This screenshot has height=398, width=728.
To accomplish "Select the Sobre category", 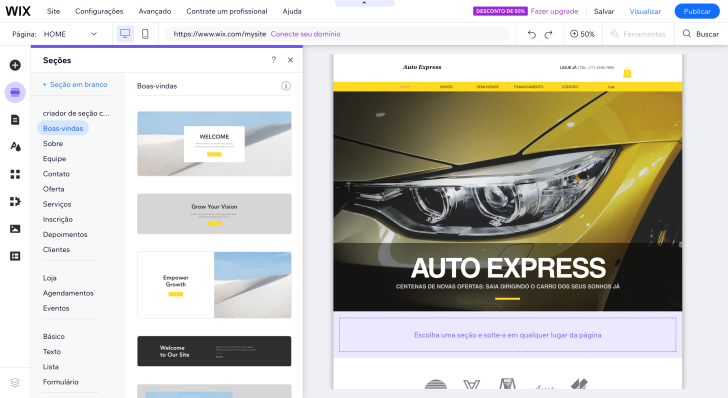I will [53, 144].
